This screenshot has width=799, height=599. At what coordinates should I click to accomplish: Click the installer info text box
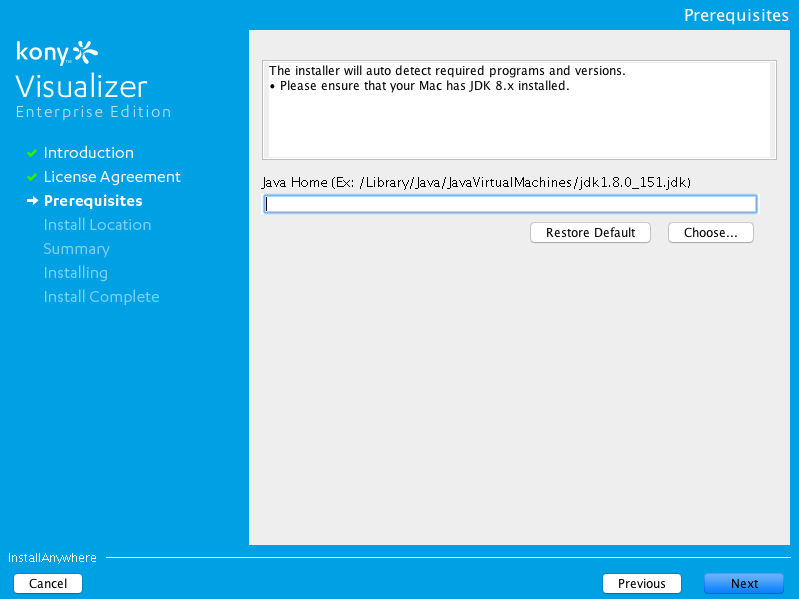click(519, 110)
